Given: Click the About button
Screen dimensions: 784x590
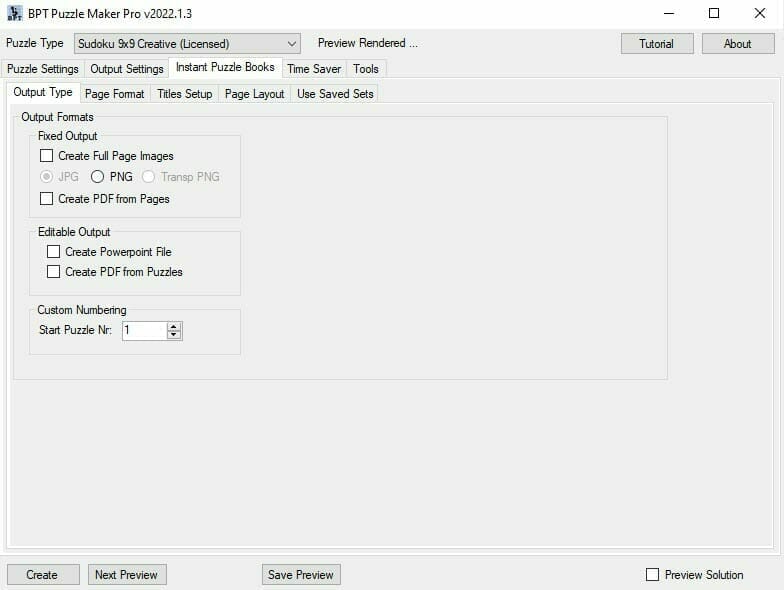Looking at the screenshot, I should click(738, 44).
